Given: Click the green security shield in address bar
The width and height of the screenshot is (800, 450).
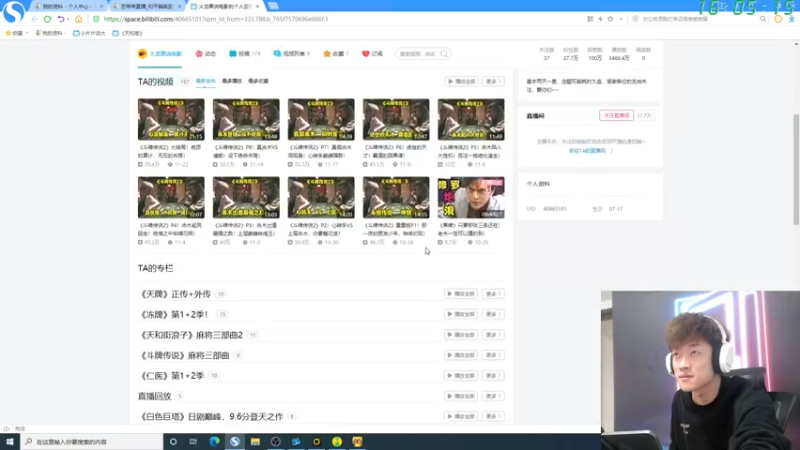Looking at the screenshot, I should (x=96, y=19).
